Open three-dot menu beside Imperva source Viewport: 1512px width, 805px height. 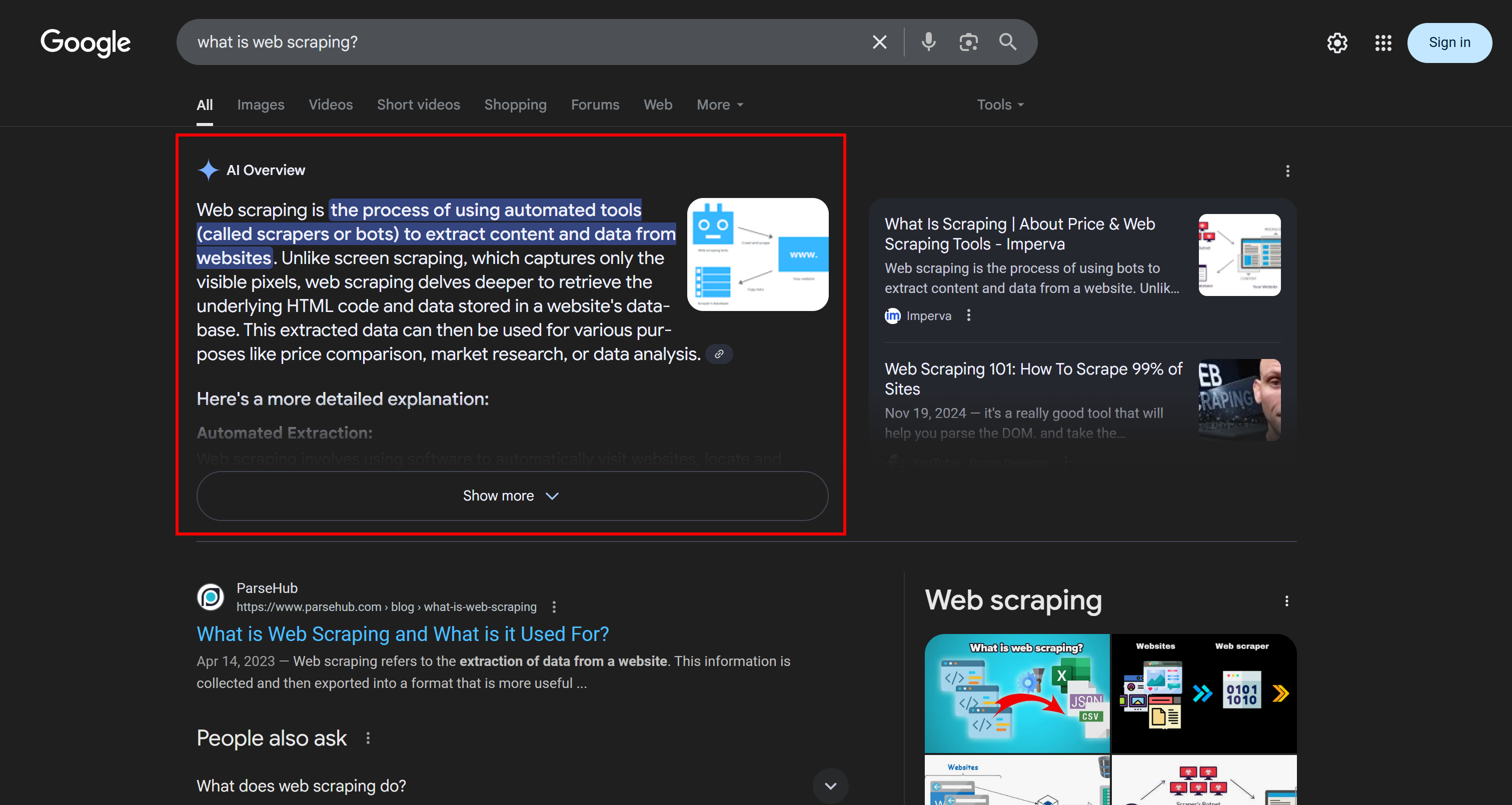[968, 315]
